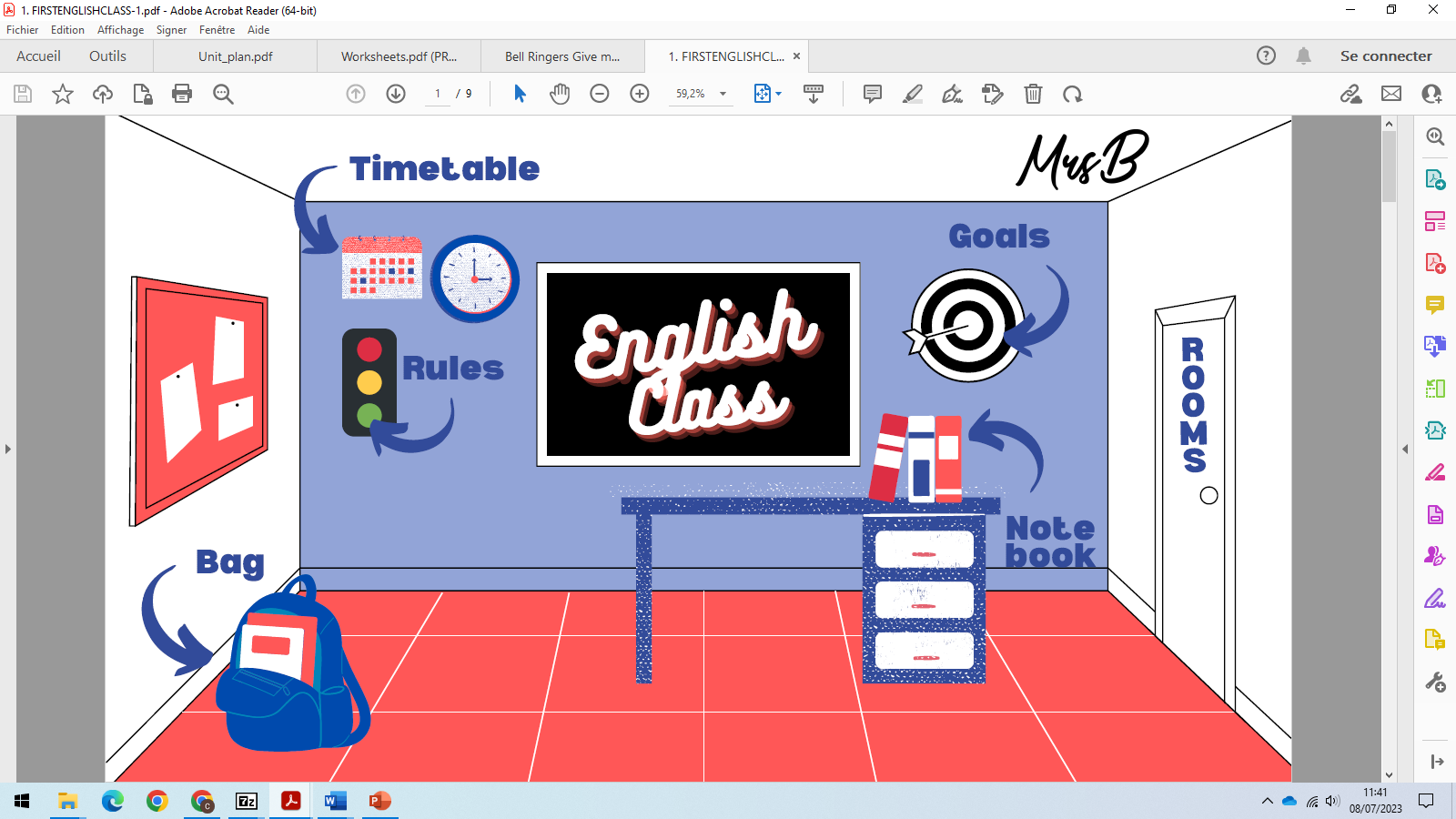This screenshot has height=819, width=1456.
Task: Activate the arrow selection tool
Action: [520, 94]
